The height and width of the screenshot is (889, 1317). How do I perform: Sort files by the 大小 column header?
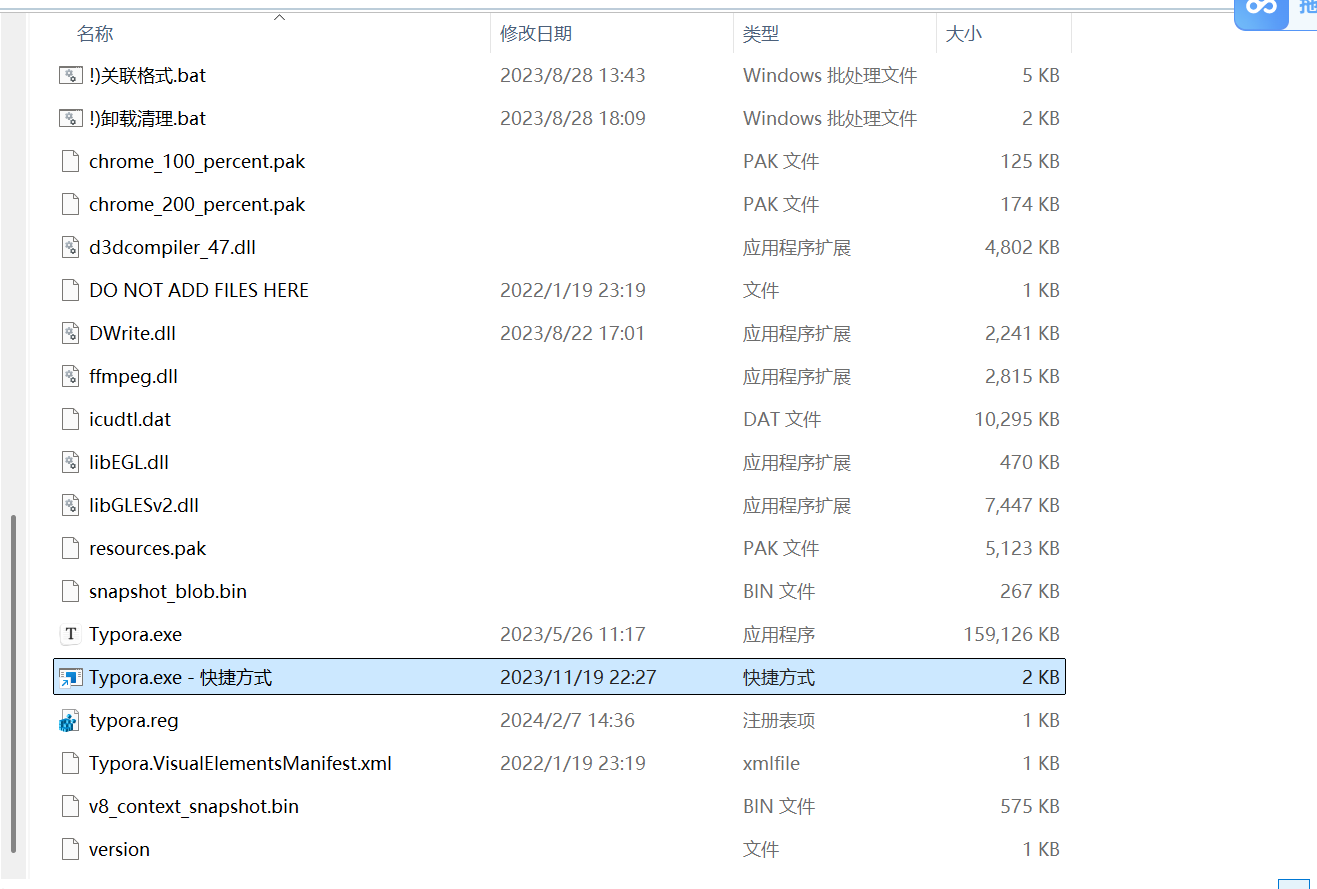[964, 34]
